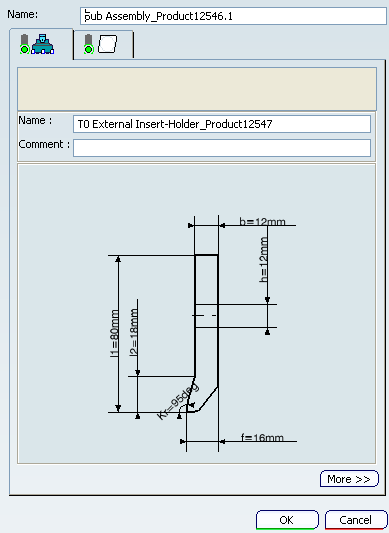Image resolution: width=389 pixels, height=533 pixels.
Task: Focus the Sub Assembly_Product12546.1 name field
Action: click(233, 16)
